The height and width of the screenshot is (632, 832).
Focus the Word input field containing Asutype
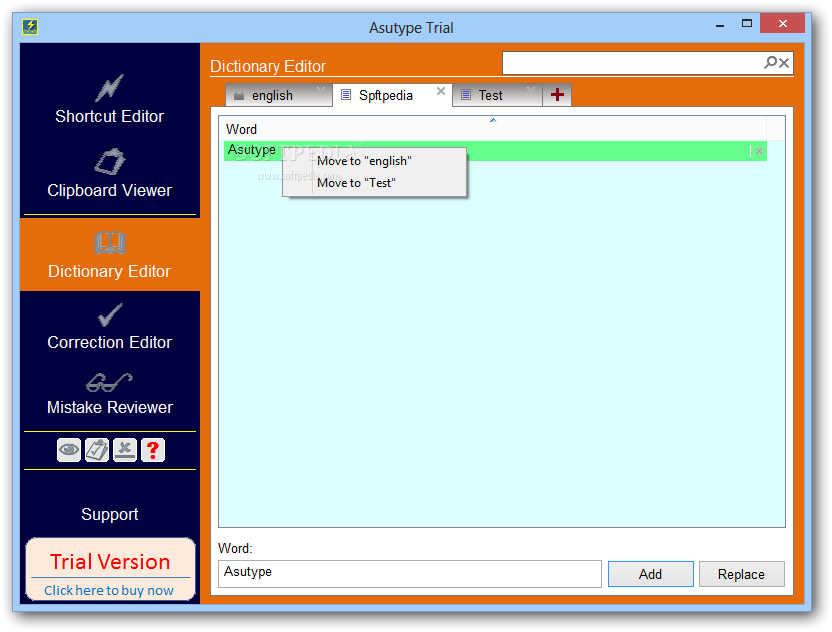(410, 574)
